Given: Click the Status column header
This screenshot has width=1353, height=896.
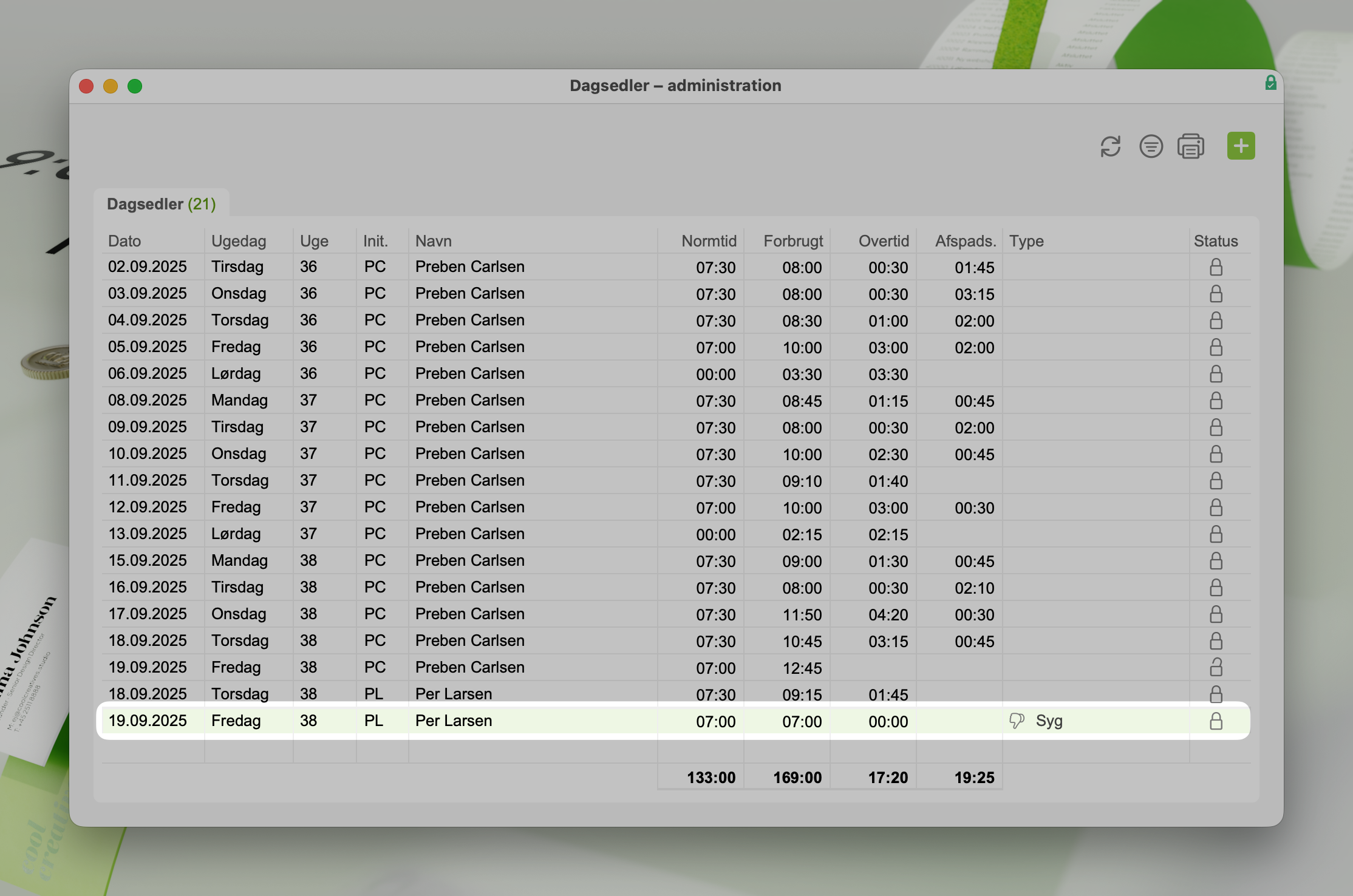Looking at the screenshot, I should pos(1215,241).
